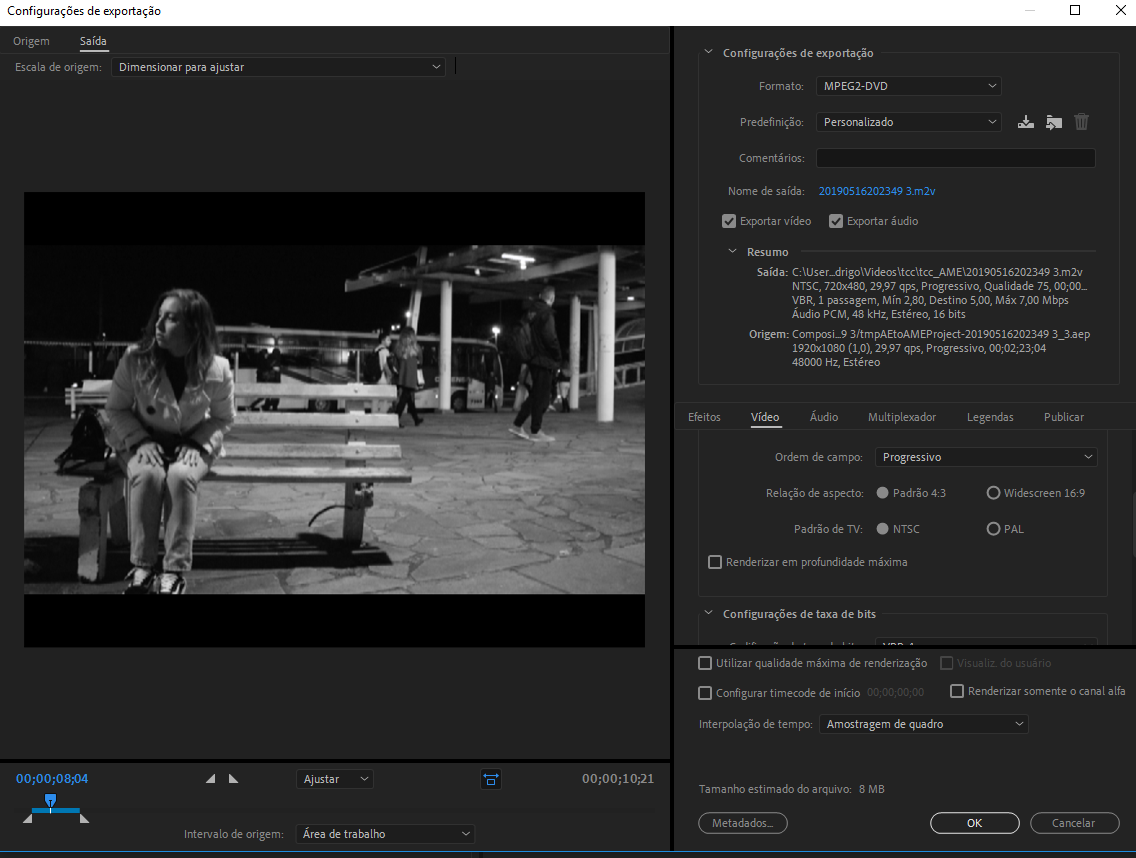Open the Interpolação de tempo dropdown

click(x=922, y=724)
